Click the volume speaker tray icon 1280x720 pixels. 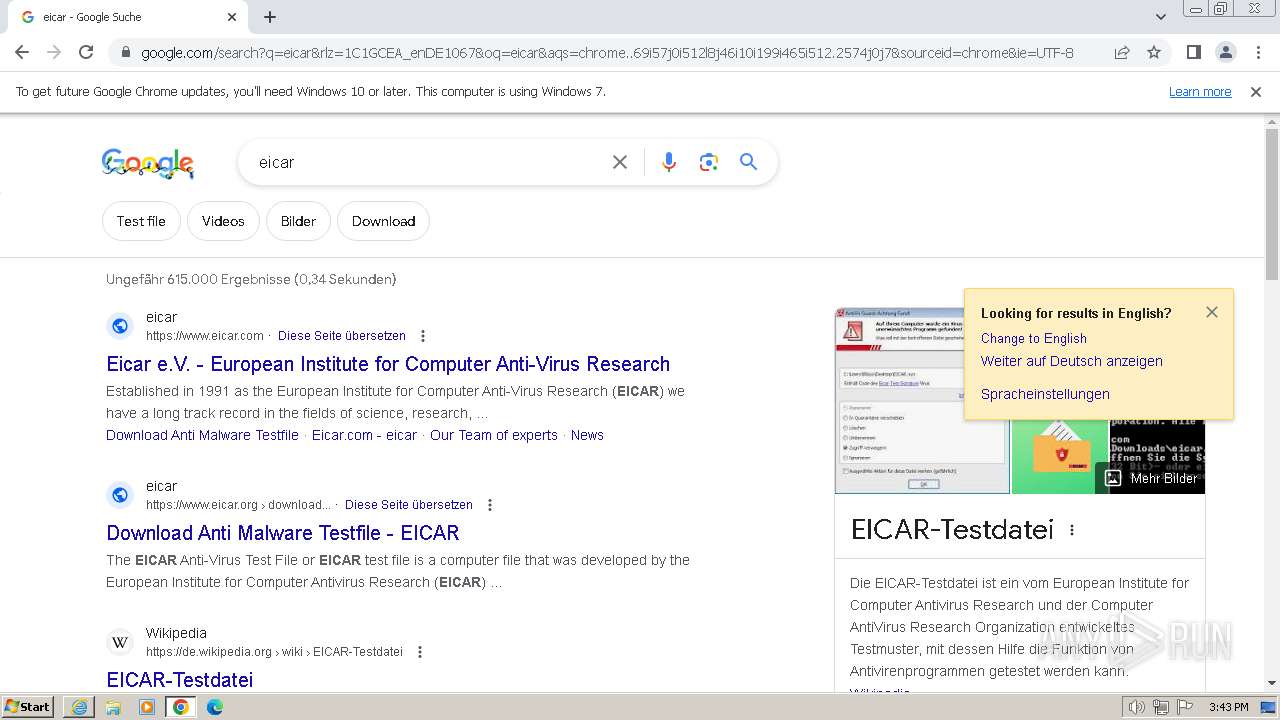(1137, 707)
